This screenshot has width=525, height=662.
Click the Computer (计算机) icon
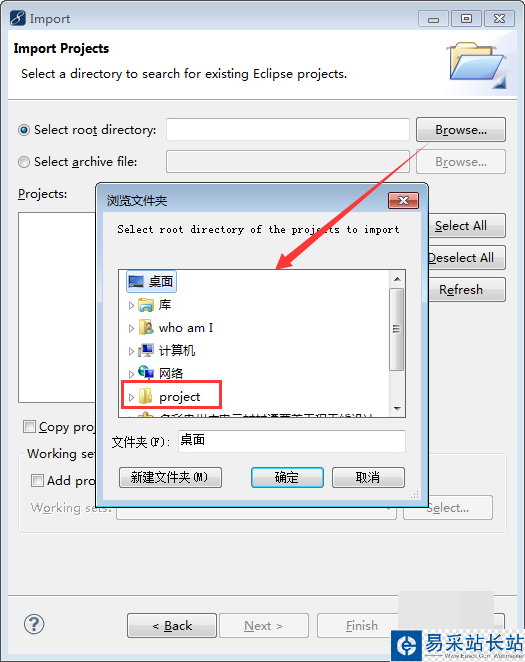[146, 350]
